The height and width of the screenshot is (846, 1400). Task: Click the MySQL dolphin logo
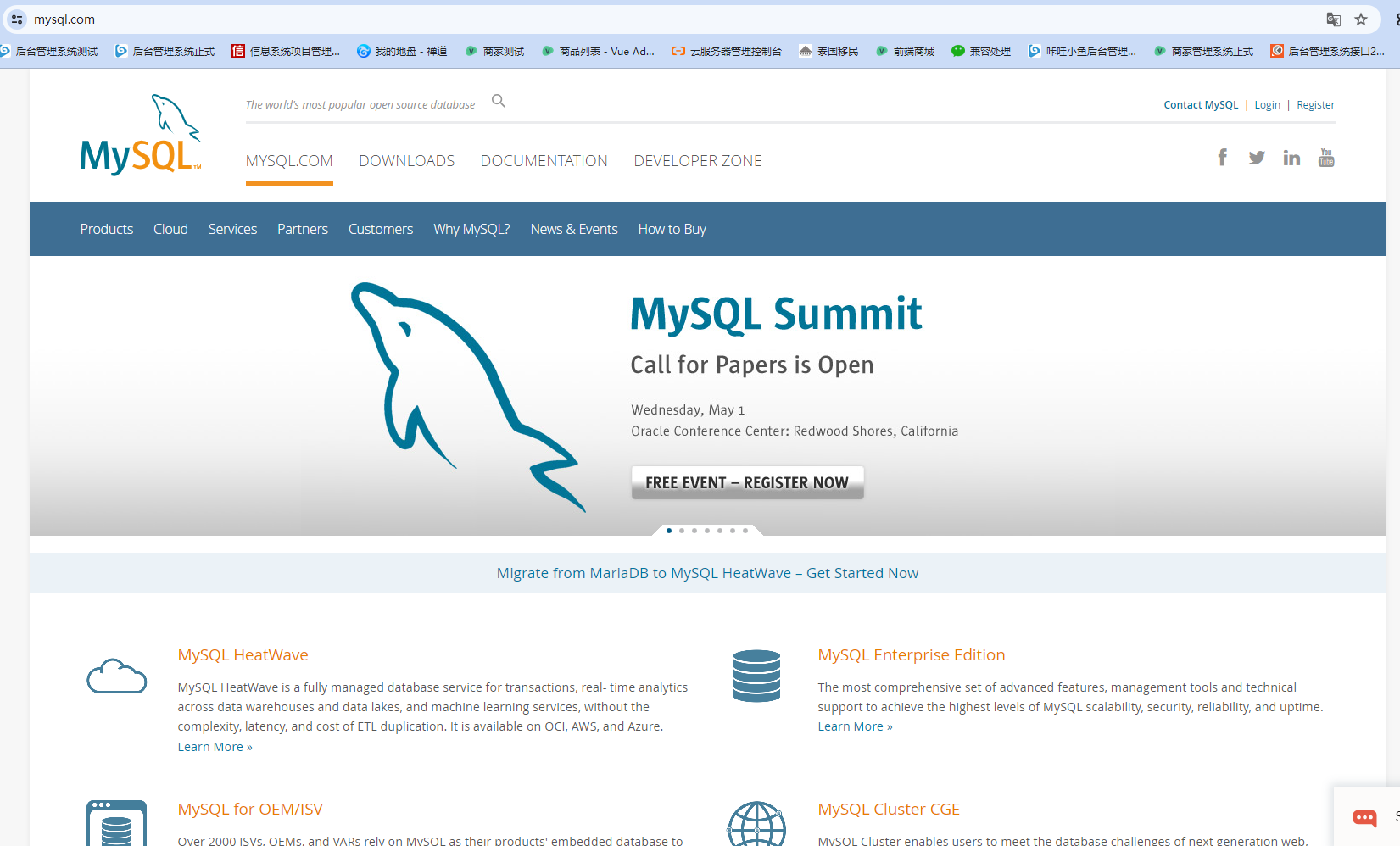pyautogui.click(x=139, y=133)
